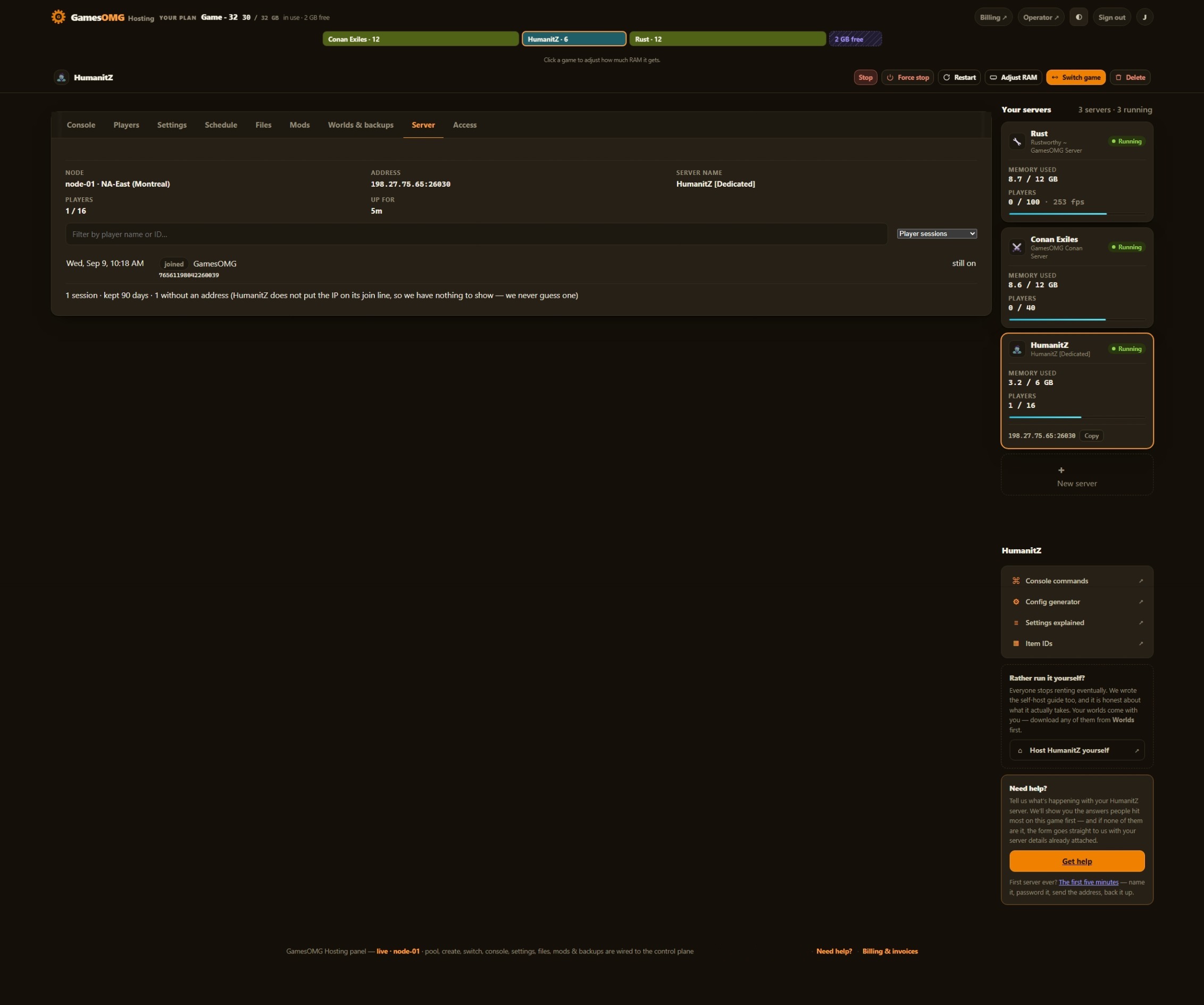Viewport: 1204px width, 1005px height.
Task: Switch to the Worlds & backups tab
Action: pyautogui.click(x=361, y=125)
